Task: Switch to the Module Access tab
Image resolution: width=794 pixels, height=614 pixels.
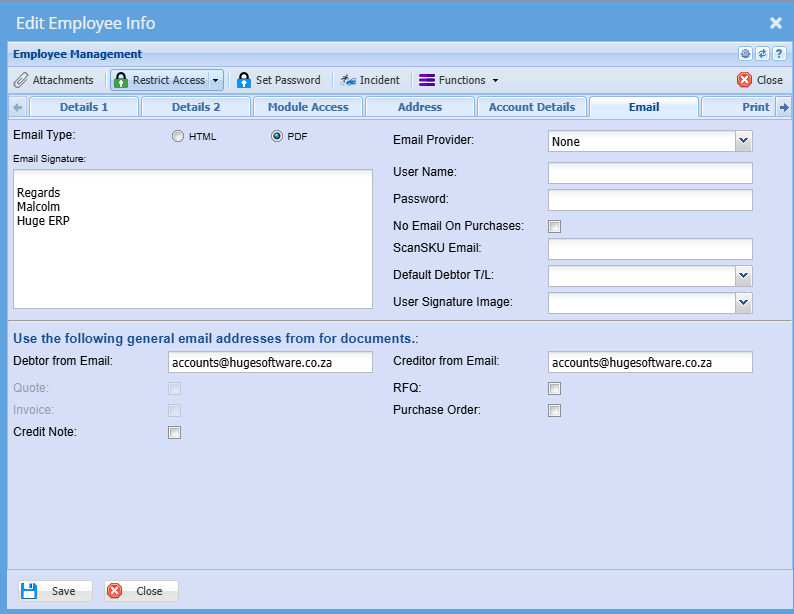Action: click(308, 107)
